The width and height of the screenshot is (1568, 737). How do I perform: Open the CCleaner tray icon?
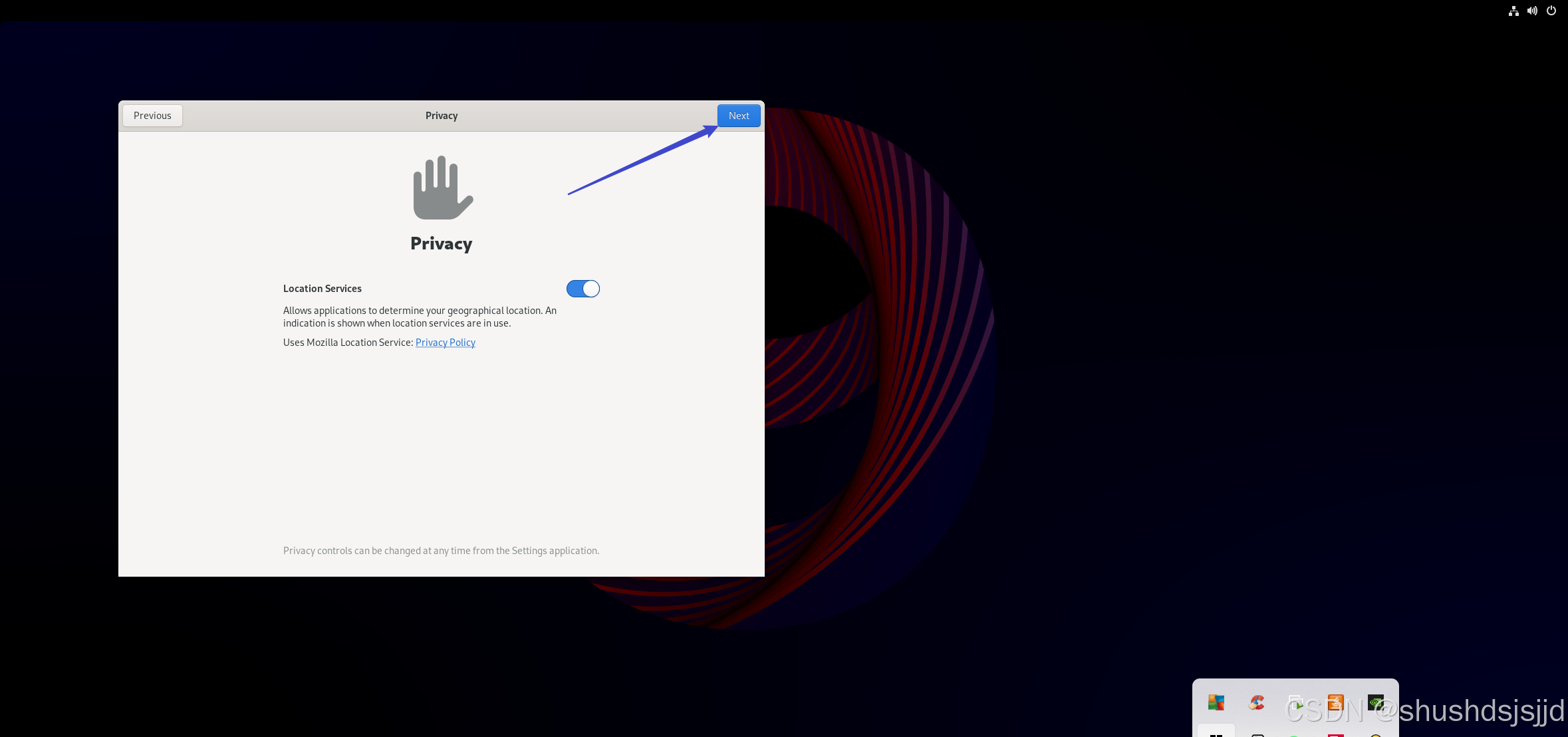point(1256,702)
